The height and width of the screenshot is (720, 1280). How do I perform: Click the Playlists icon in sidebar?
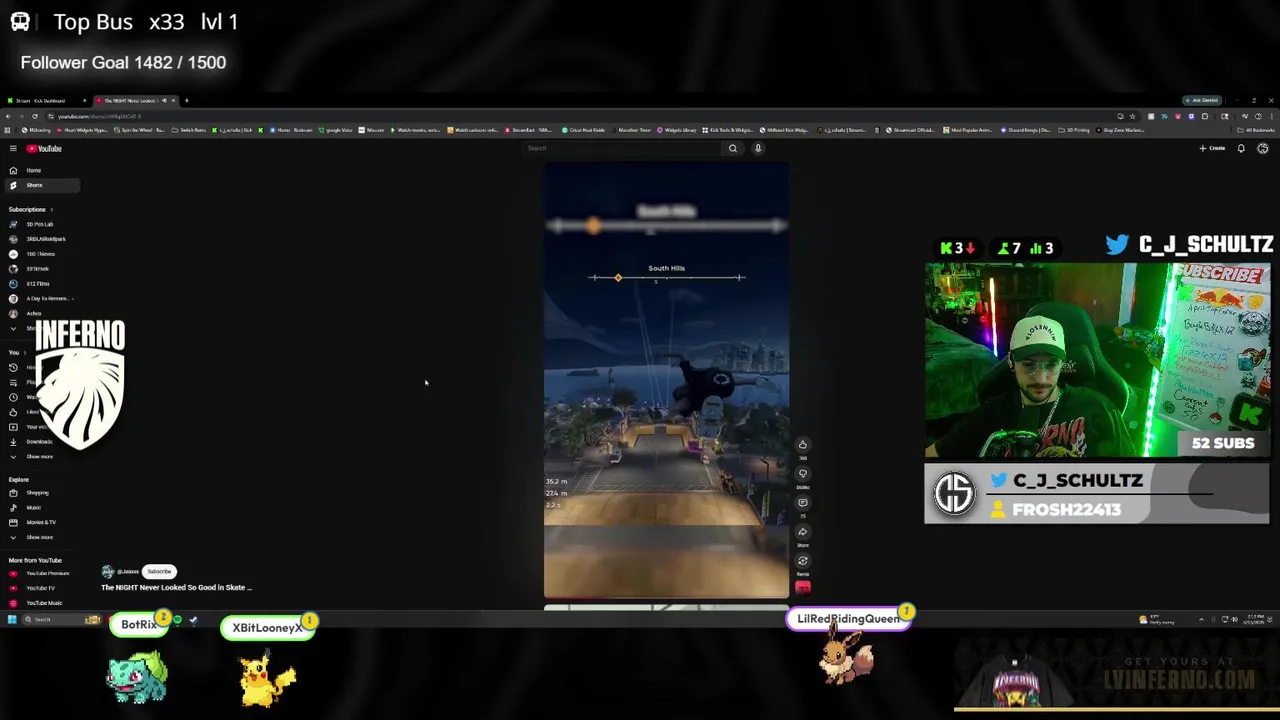click(13, 382)
